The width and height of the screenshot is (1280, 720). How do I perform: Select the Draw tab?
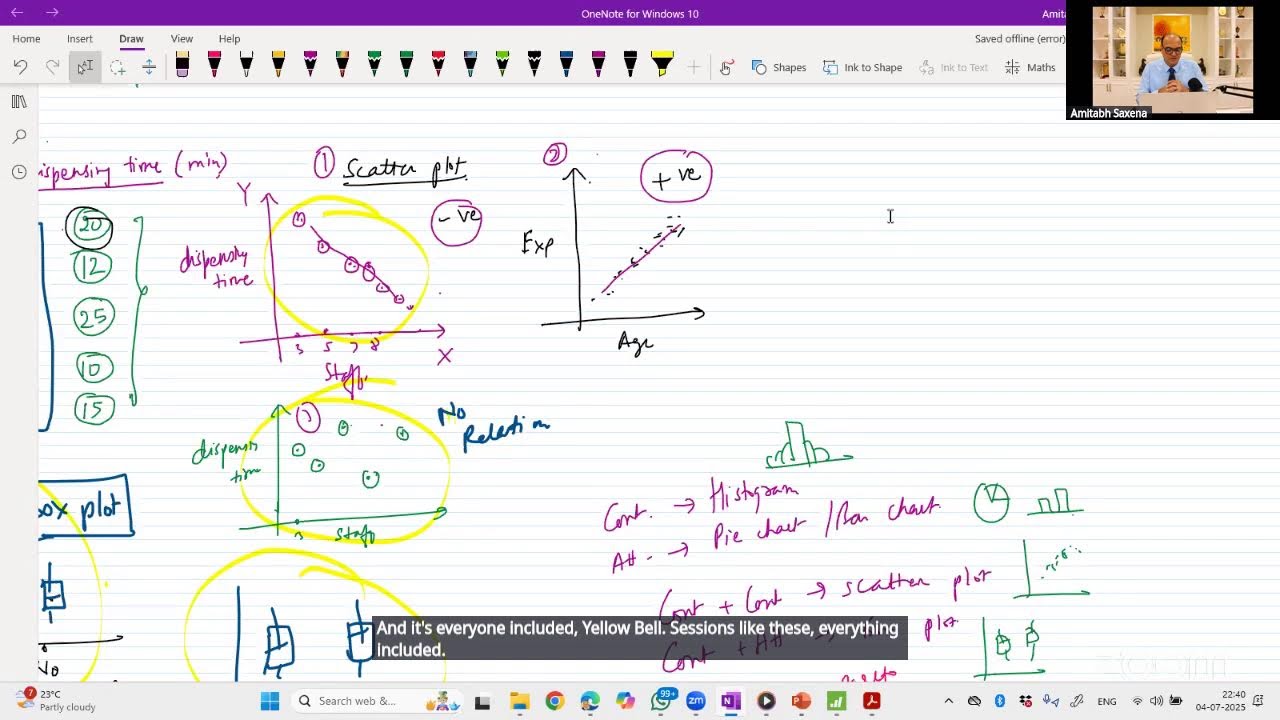pyautogui.click(x=131, y=39)
